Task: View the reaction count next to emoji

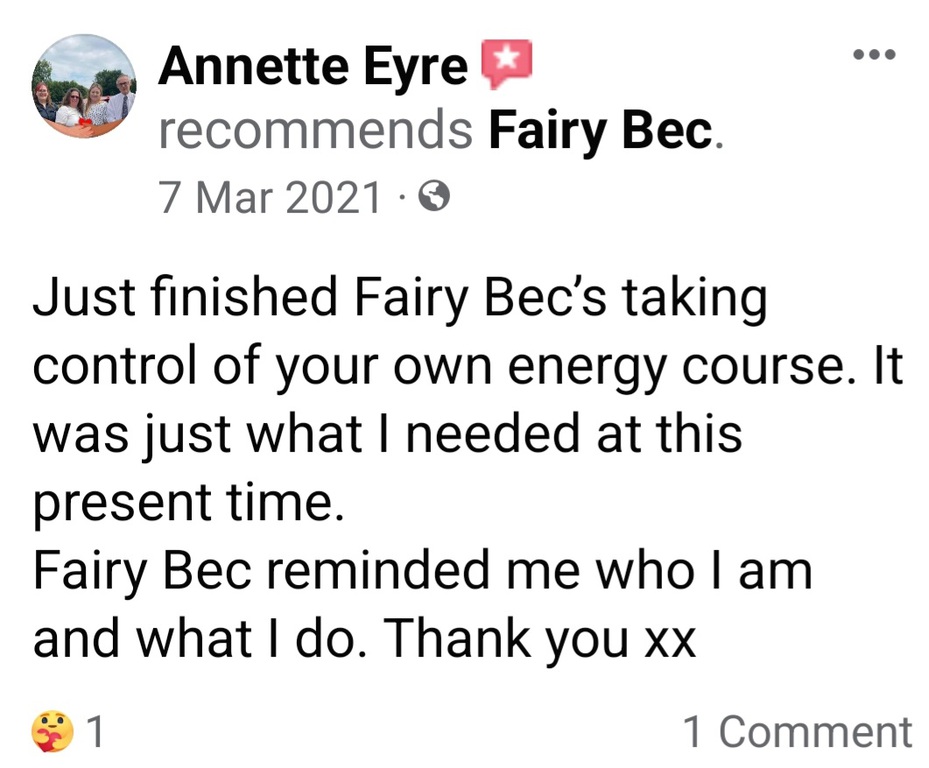Action: pyautogui.click(x=96, y=732)
